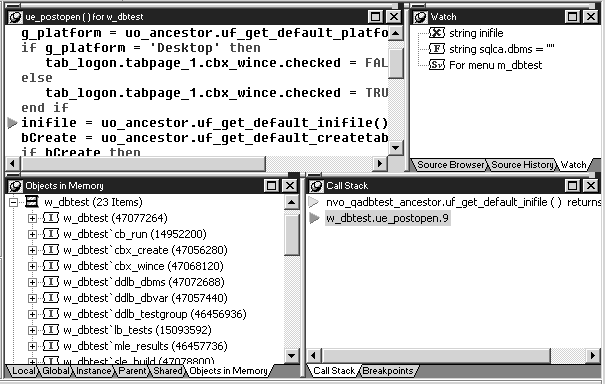Expand the w_dbtest`ddlb_dbms node
This screenshot has width=605, height=384.
32,282
